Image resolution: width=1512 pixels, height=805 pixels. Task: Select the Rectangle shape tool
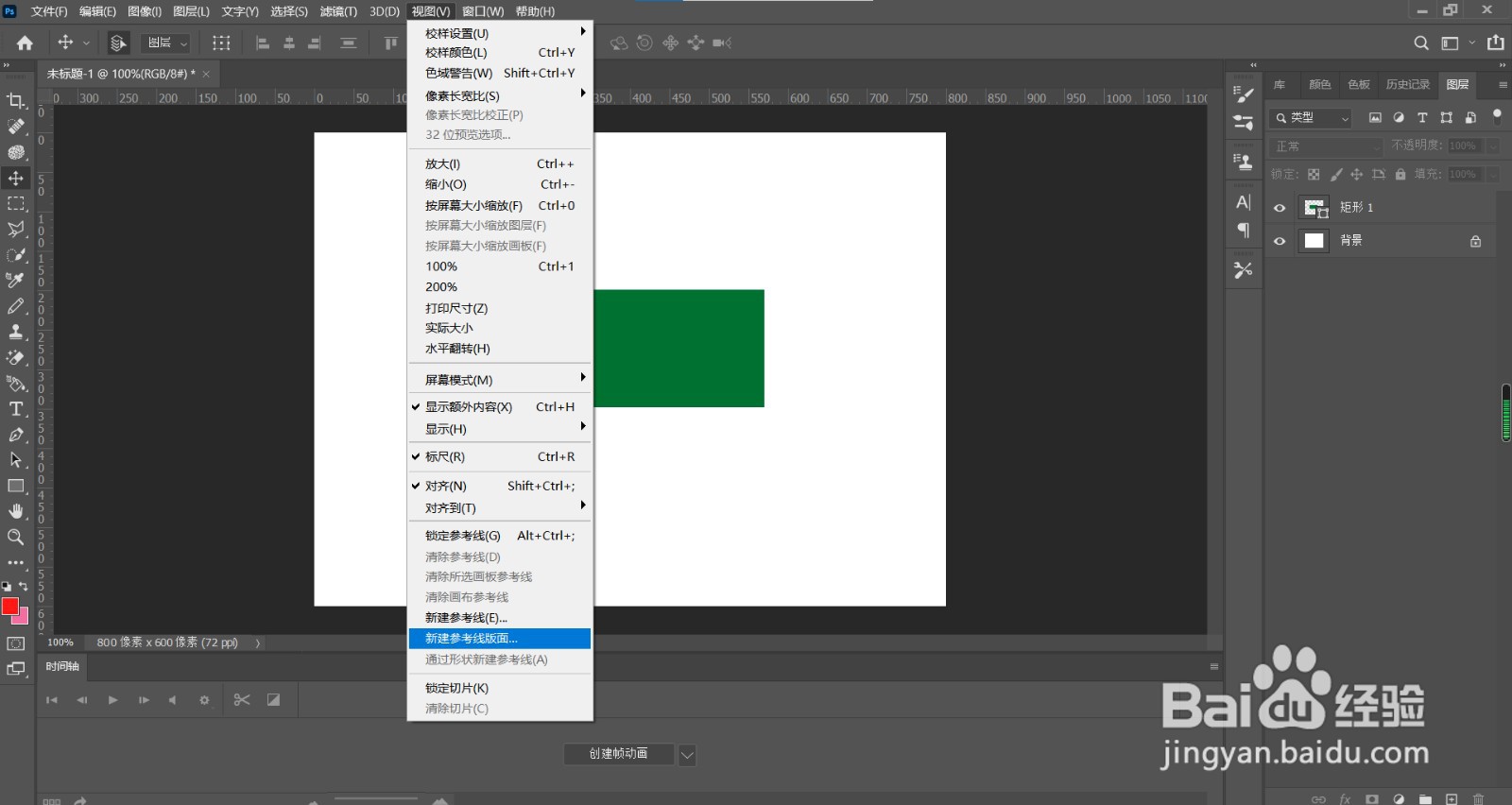[16, 486]
